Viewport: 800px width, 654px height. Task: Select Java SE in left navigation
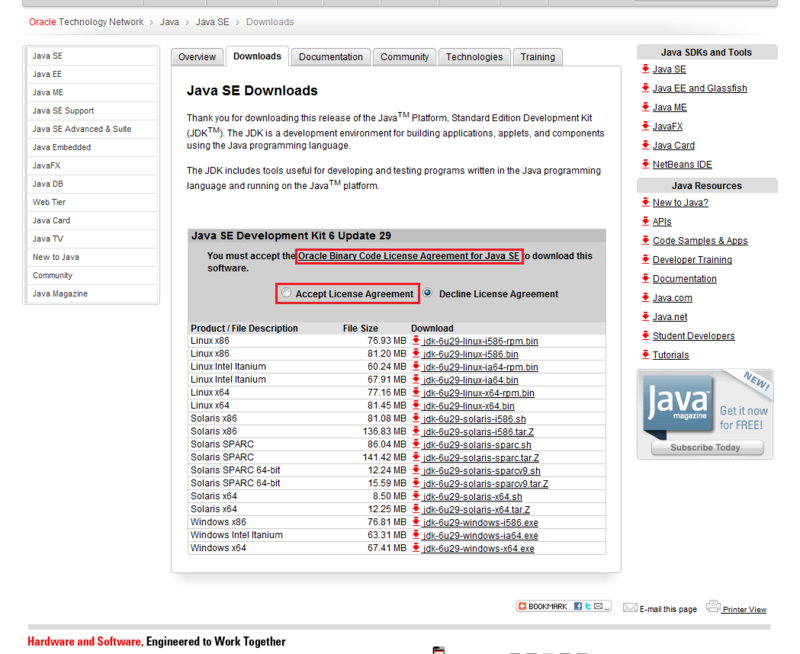click(x=92, y=56)
